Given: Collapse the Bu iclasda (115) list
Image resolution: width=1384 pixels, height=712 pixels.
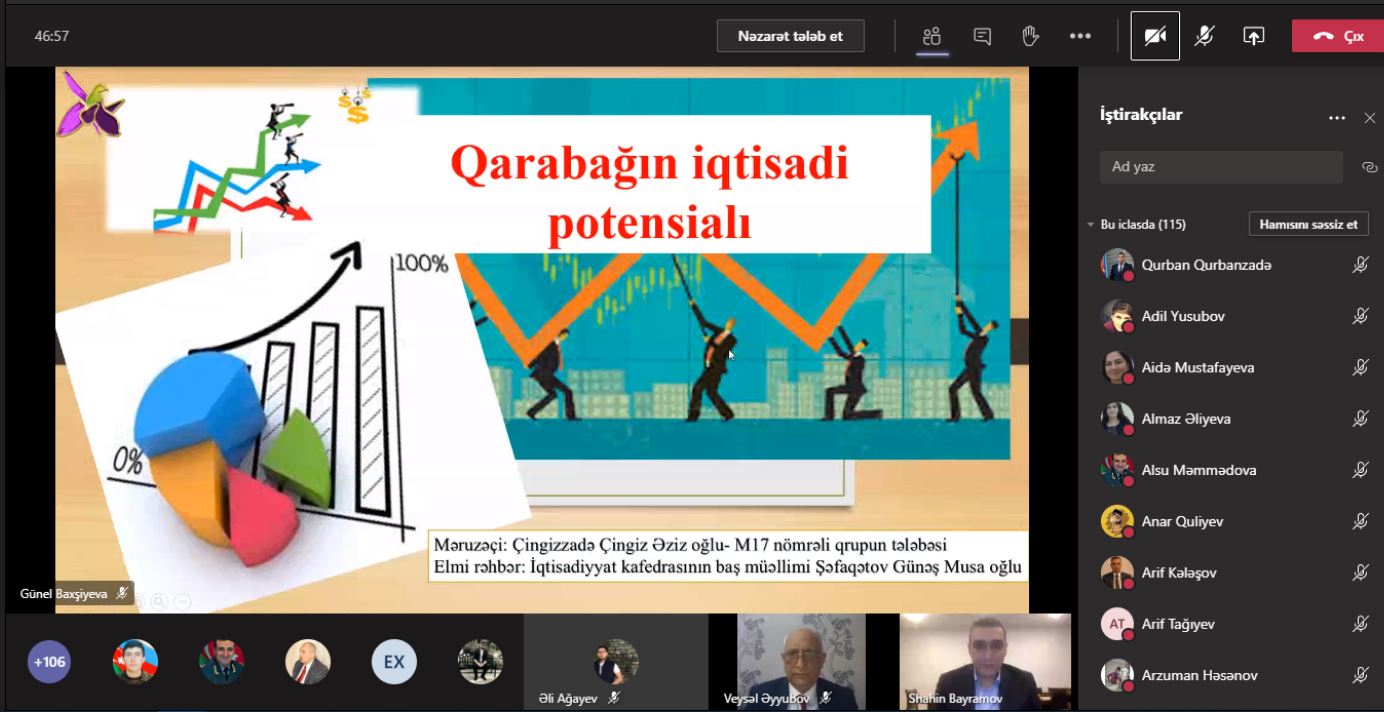Looking at the screenshot, I should tap(1091, 225).
